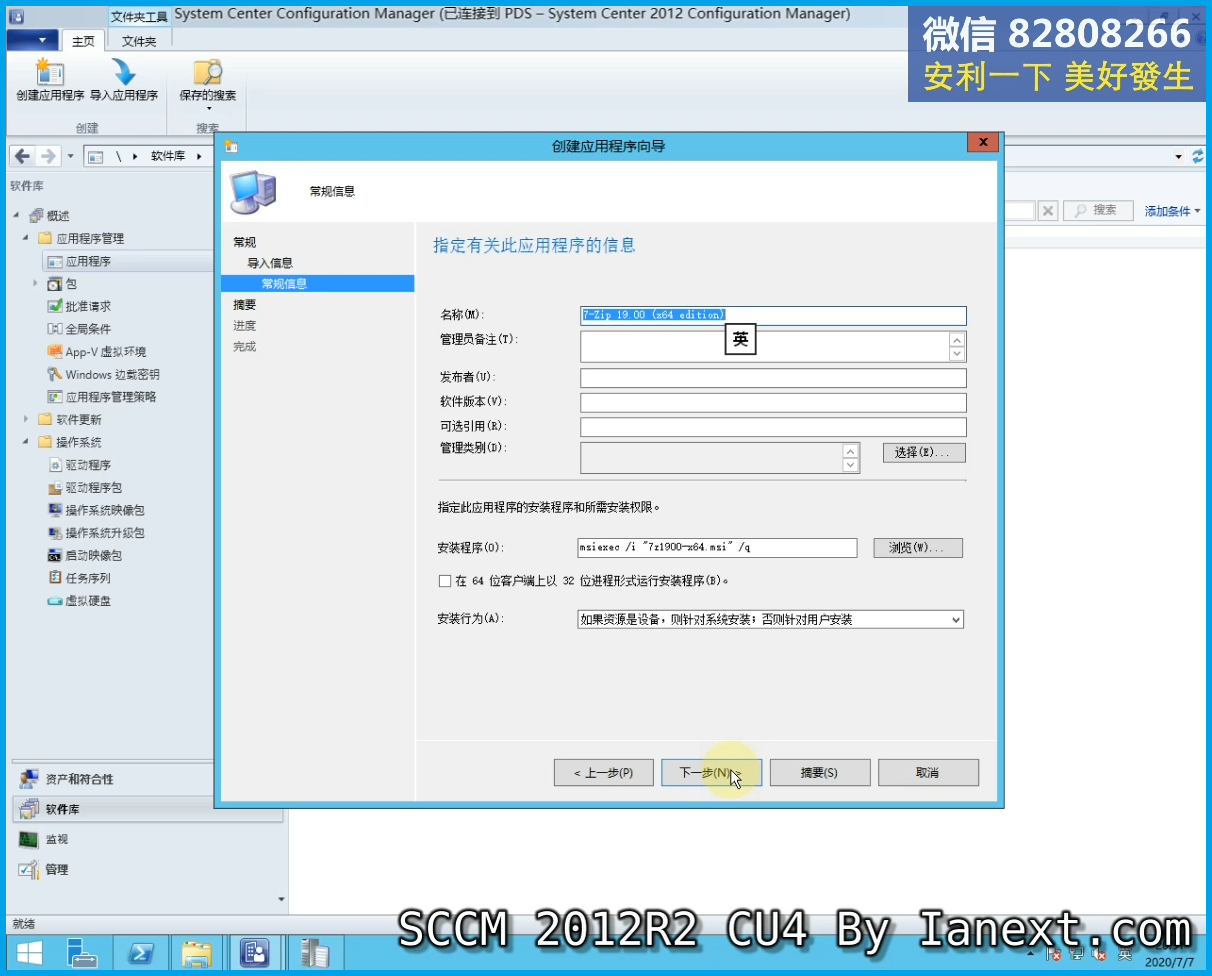
Task: Select the 全局条件 tree icon
Action: click(55, 329)
